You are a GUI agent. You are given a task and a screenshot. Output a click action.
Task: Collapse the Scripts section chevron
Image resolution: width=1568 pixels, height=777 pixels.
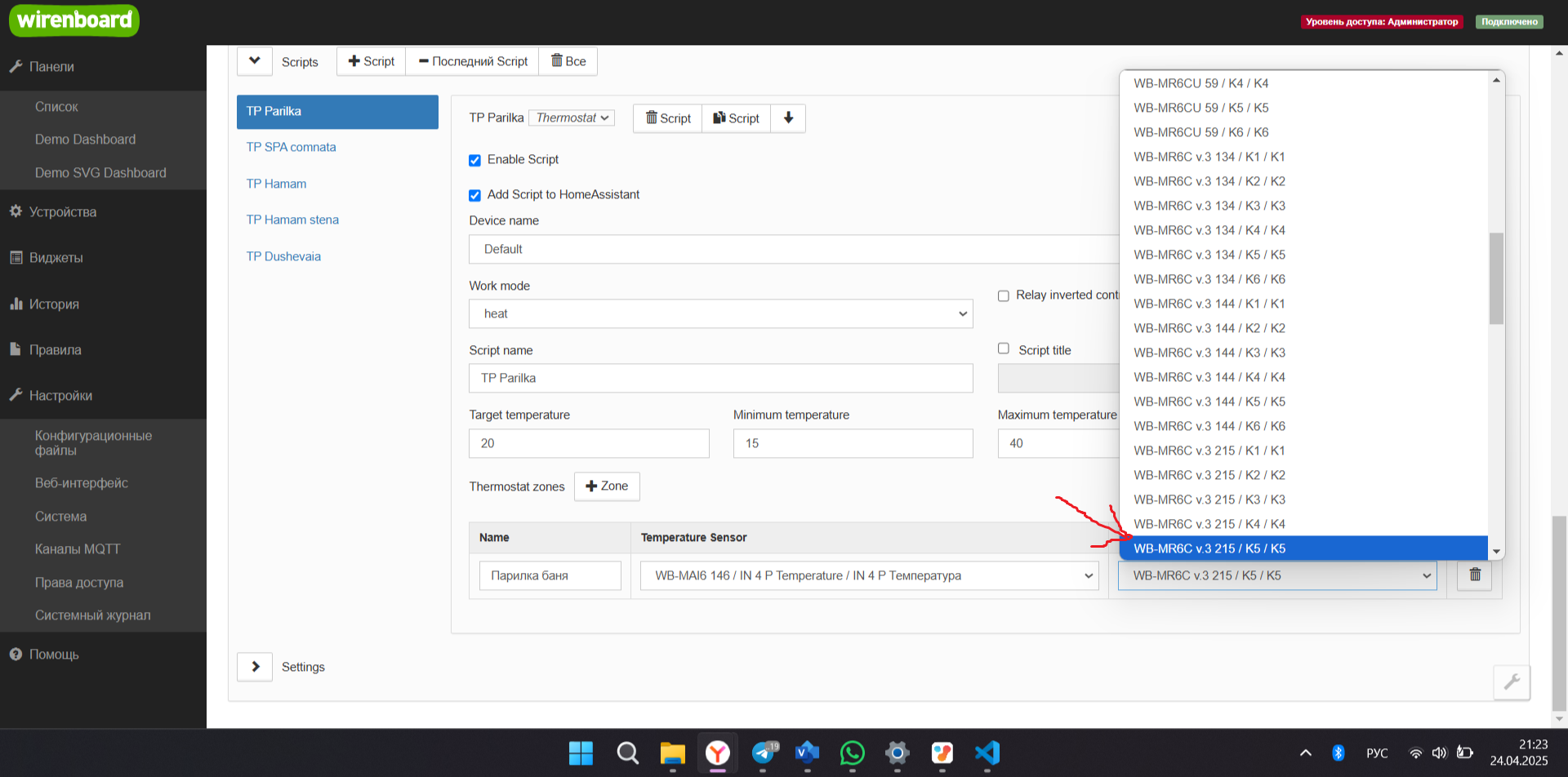point(255,61)
